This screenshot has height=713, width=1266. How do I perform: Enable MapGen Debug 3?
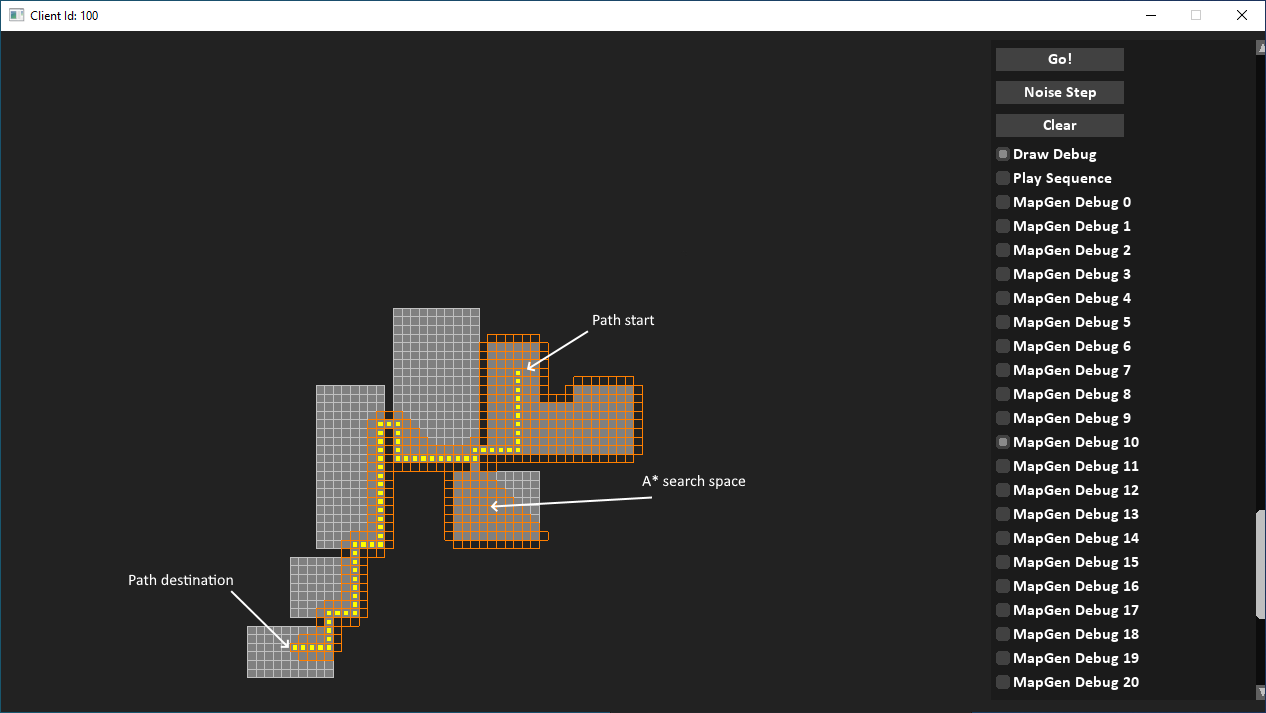coord(1002,273)
